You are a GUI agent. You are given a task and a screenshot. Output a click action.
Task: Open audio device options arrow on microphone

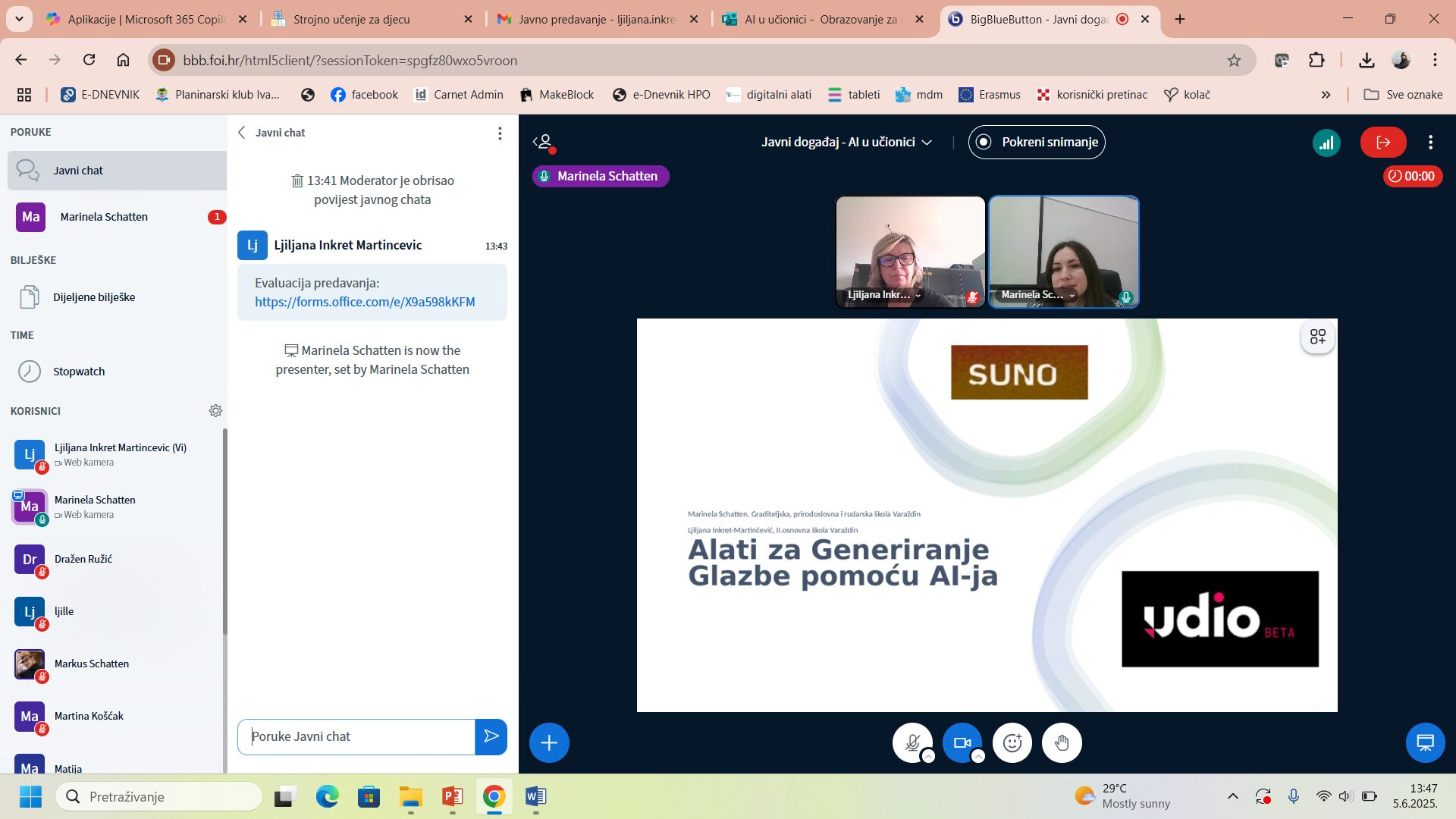point(928,756)
